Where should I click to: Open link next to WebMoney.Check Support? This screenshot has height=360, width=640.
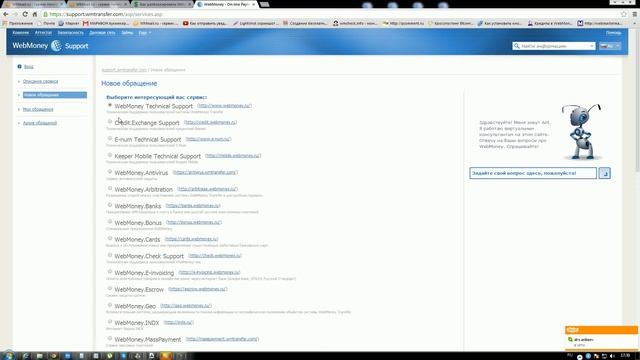coord(215,256)
